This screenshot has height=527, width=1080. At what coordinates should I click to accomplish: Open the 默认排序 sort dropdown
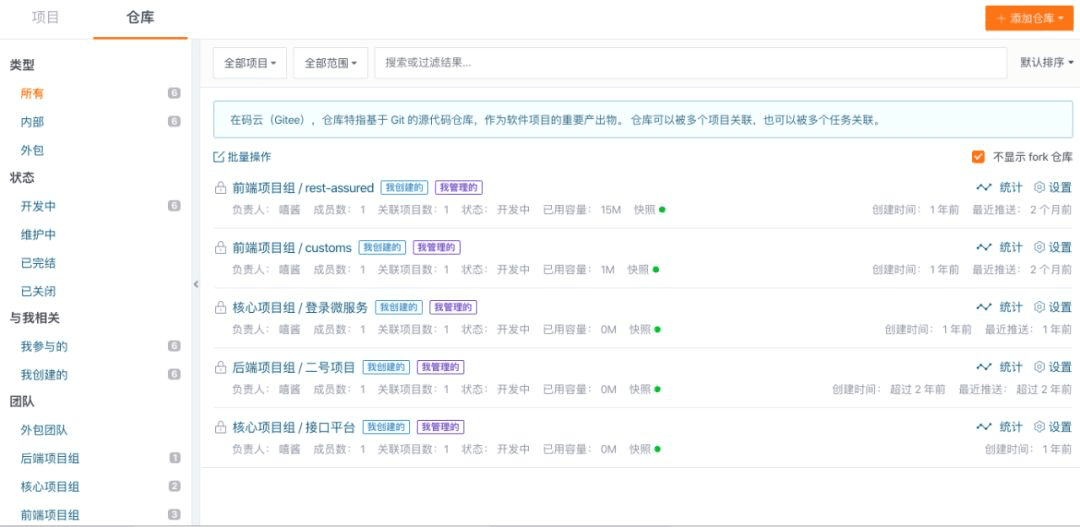point(1046,63)
